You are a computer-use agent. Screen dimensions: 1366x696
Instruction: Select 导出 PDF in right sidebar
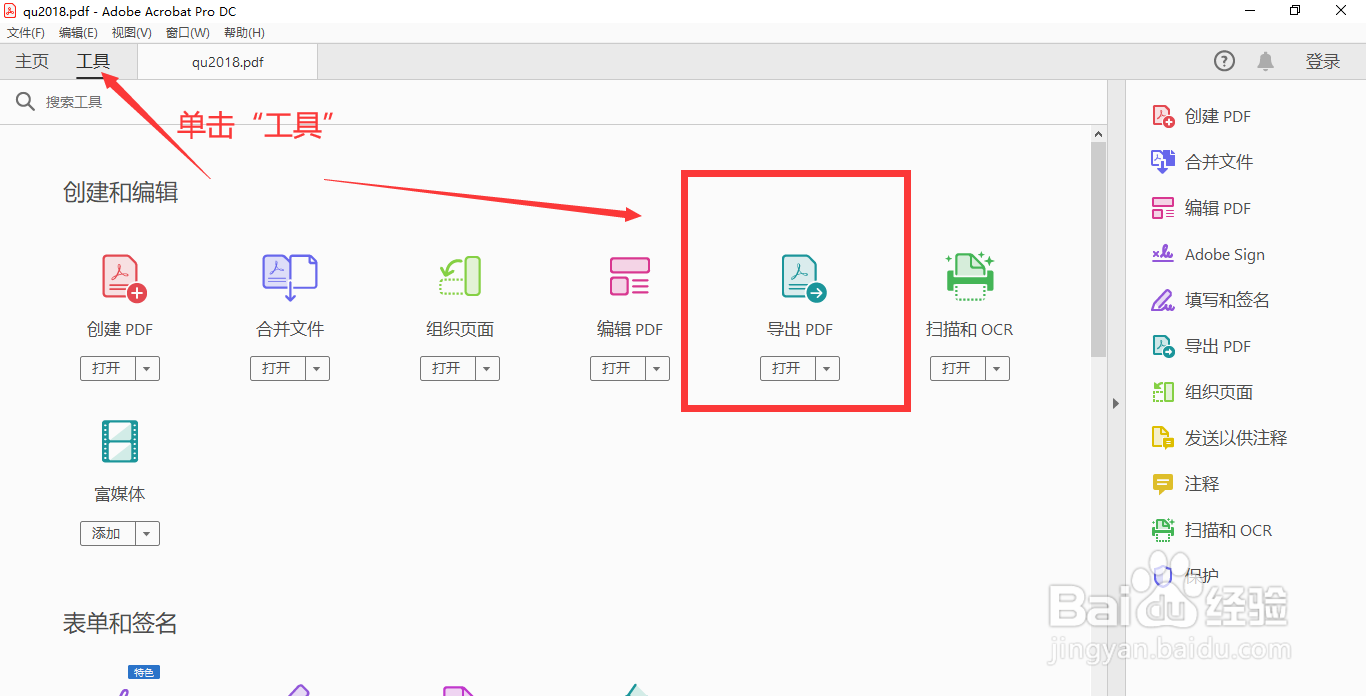[1201, 346]
